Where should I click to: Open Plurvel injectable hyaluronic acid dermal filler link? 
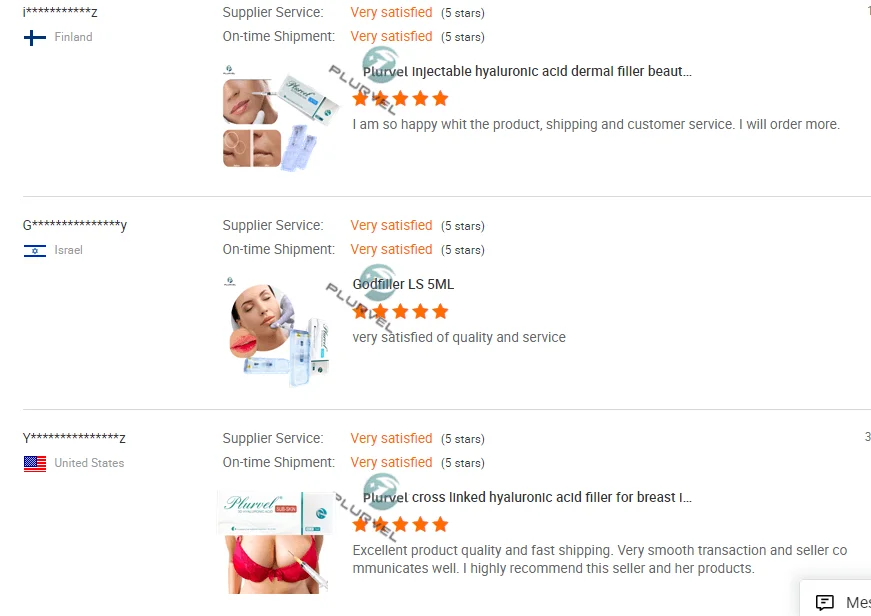tap(527, 71)
